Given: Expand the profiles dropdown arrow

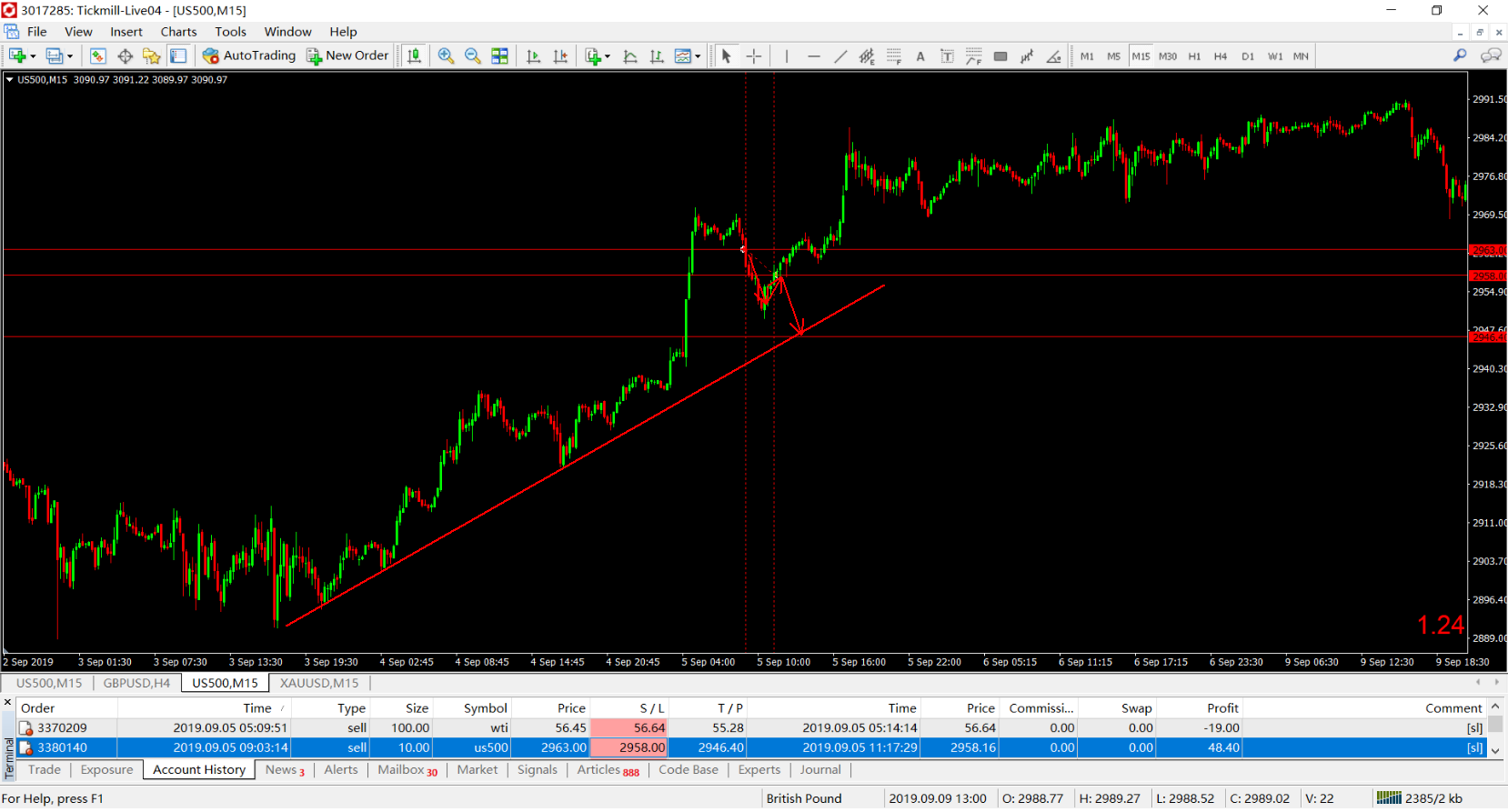Looking at the screenshot, I should 69,56.
